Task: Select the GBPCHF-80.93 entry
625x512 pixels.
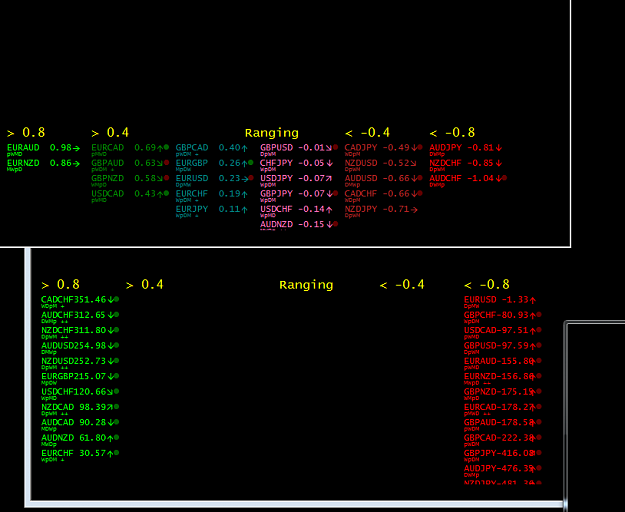Action: point(503,315)
